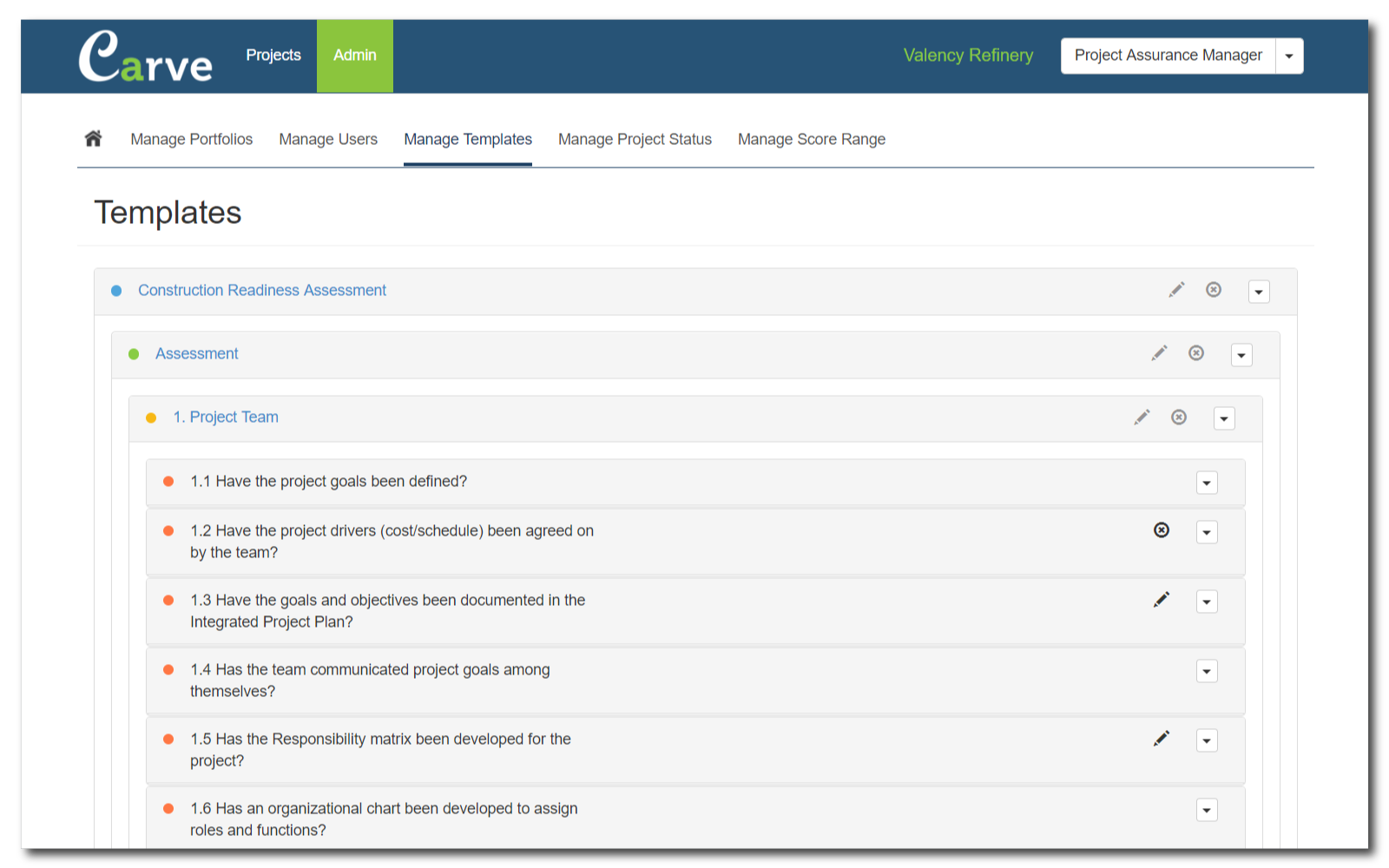Click the Project Assurance Manager button
Screen dimensions: 1389x868
click(1168, 56)
